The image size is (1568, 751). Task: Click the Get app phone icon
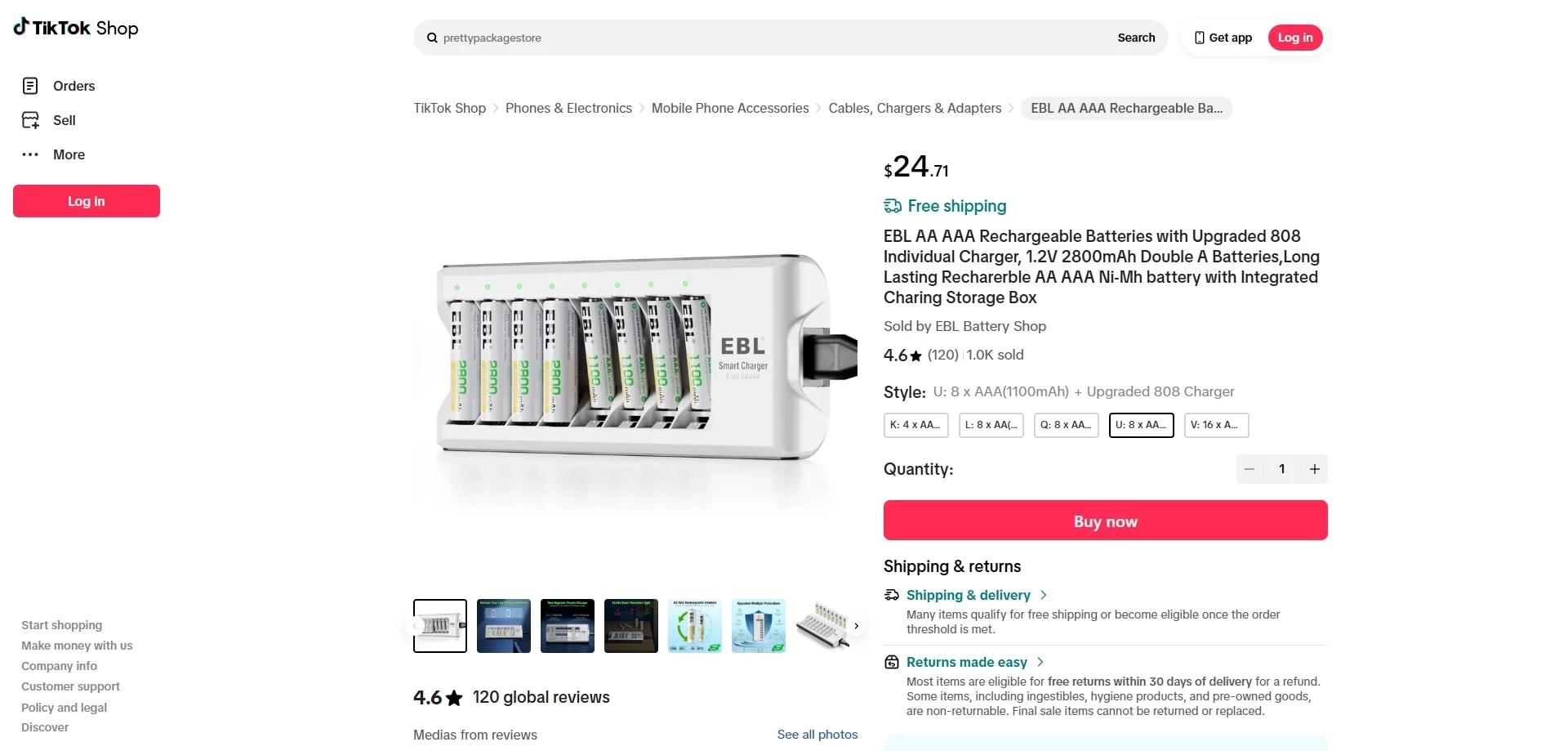click(x=1199, y=38)
